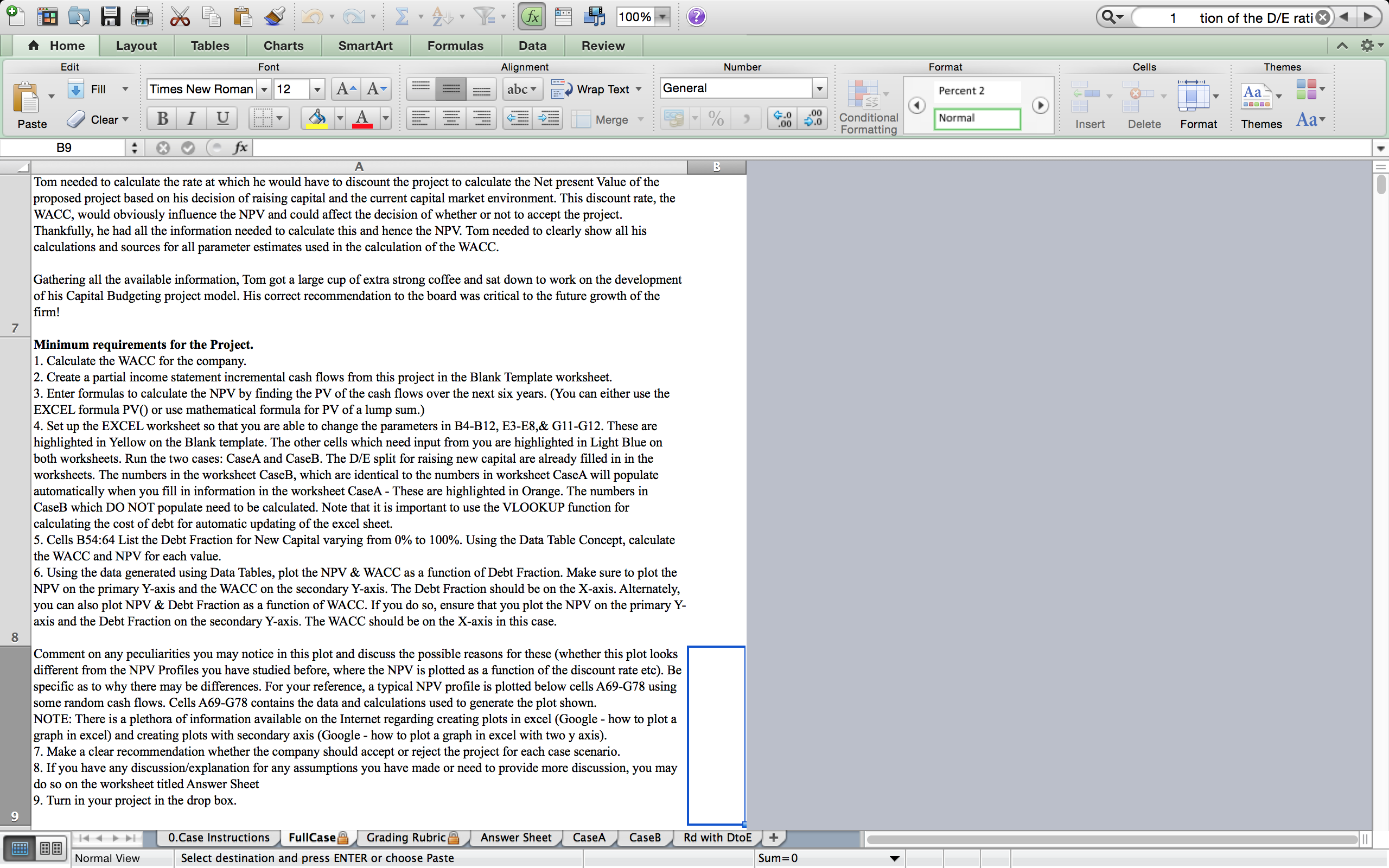Screen dimensions: 1389x868
Task: Click the Wrap Text button
Action: pyautogui.click(x=596, y=89)
